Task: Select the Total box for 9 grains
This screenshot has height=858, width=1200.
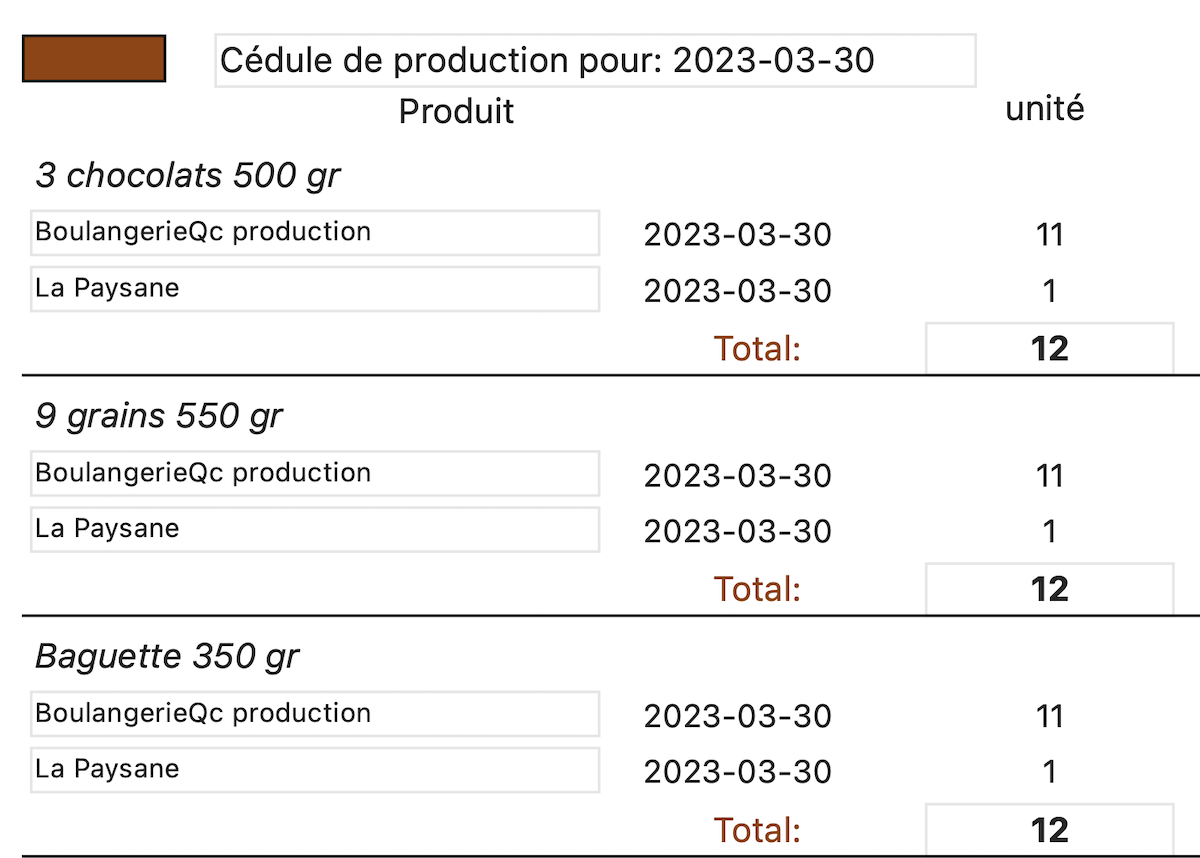Action: coord(1049,589)
